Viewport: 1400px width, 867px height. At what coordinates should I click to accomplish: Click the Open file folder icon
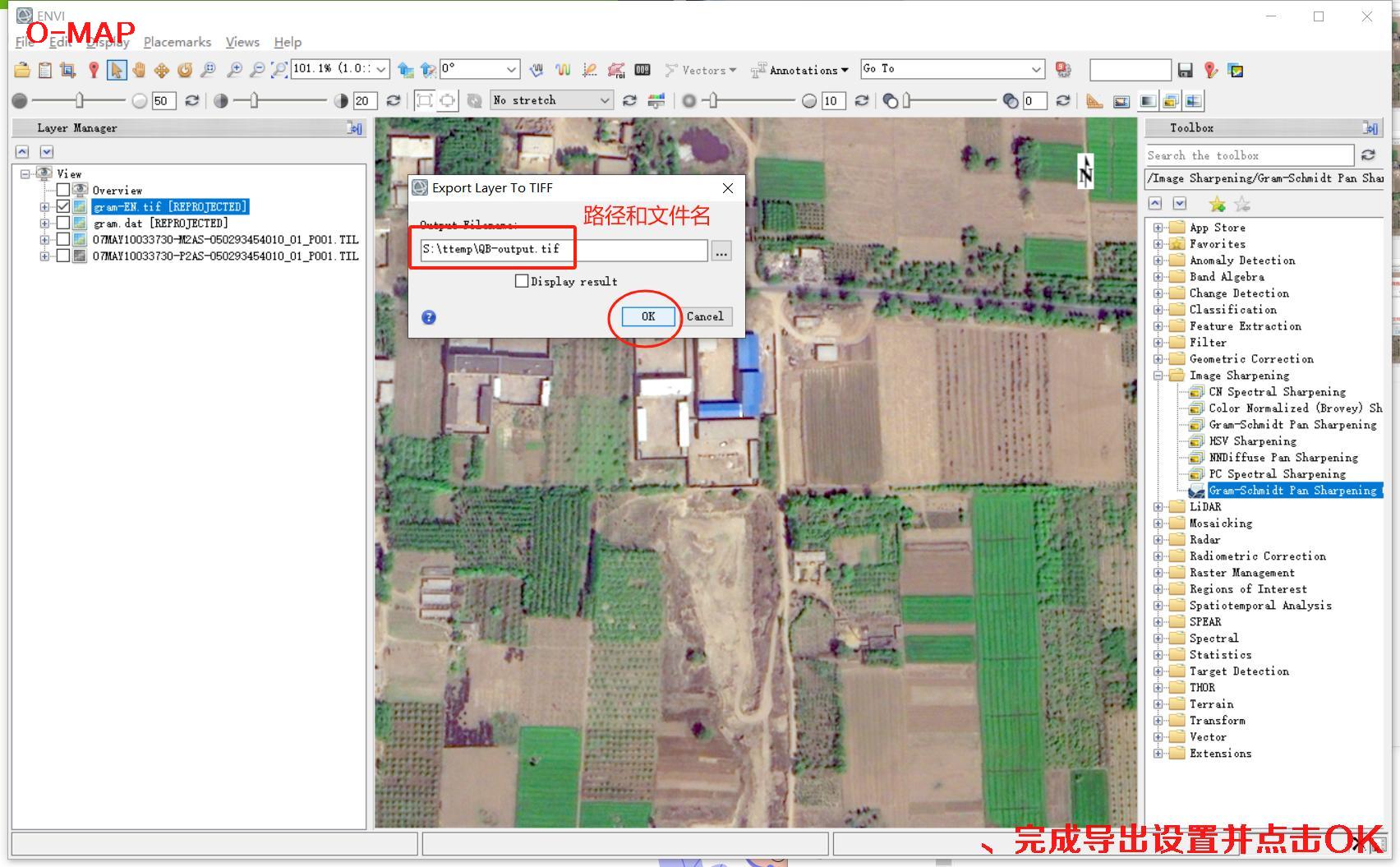(22, 71)
